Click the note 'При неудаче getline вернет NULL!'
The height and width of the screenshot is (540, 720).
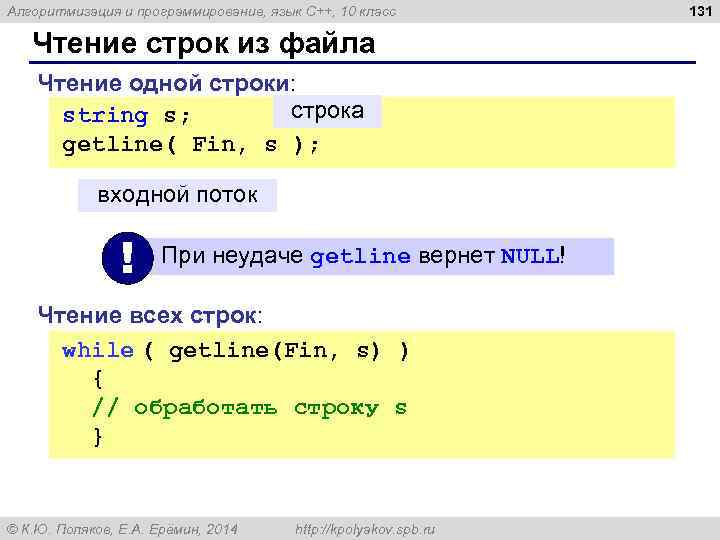point(363,256)
